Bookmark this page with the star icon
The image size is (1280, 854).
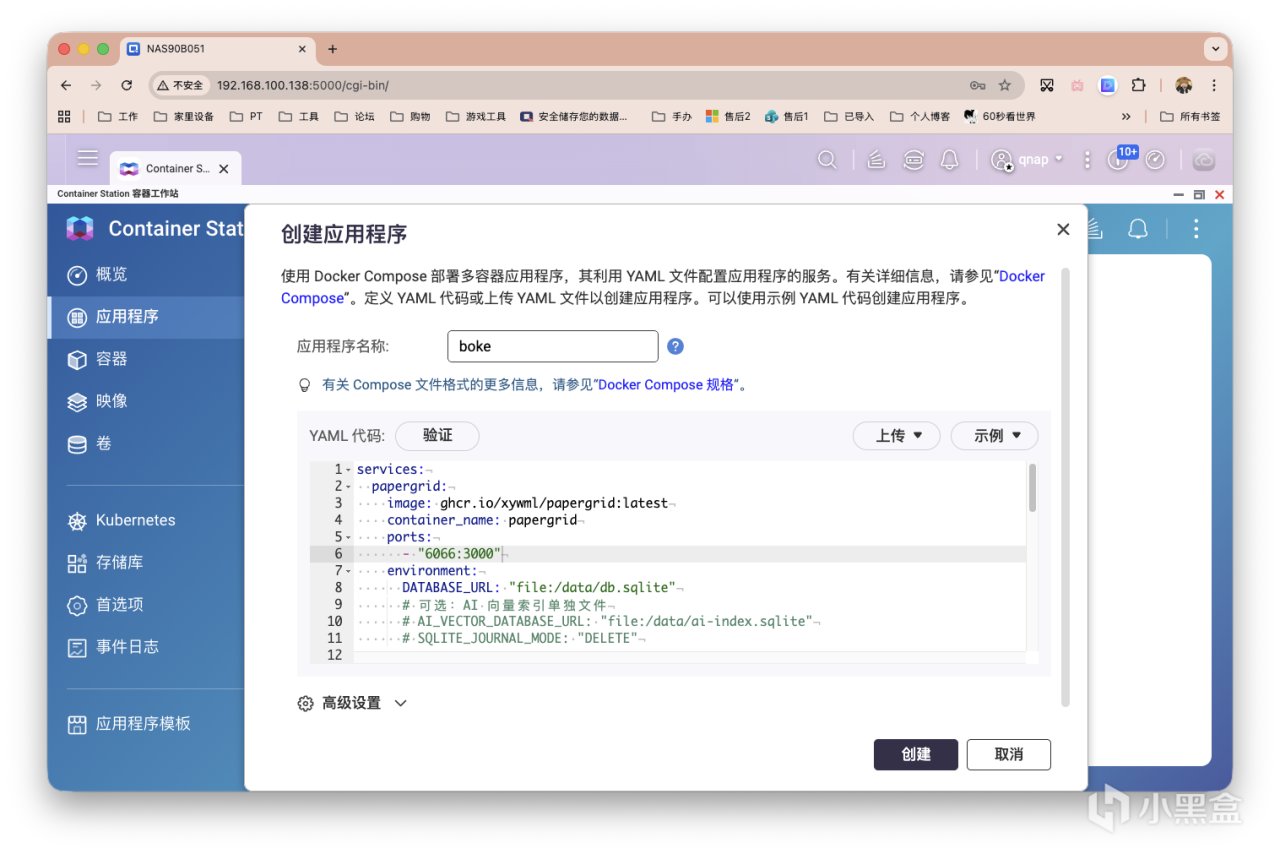point(1005,85)
